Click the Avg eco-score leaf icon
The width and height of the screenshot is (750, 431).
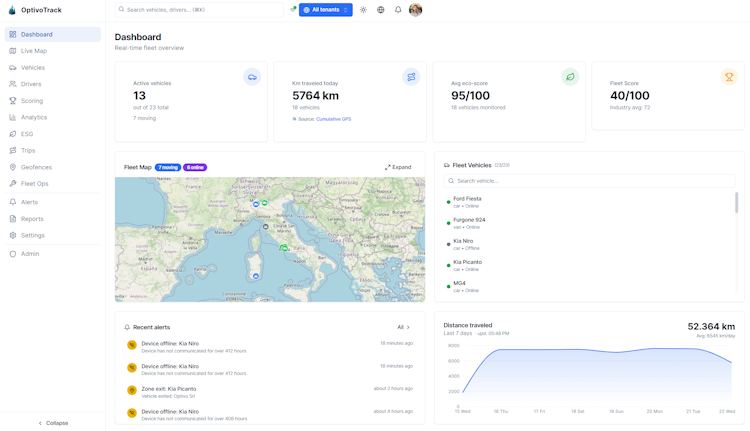(570, 77)
